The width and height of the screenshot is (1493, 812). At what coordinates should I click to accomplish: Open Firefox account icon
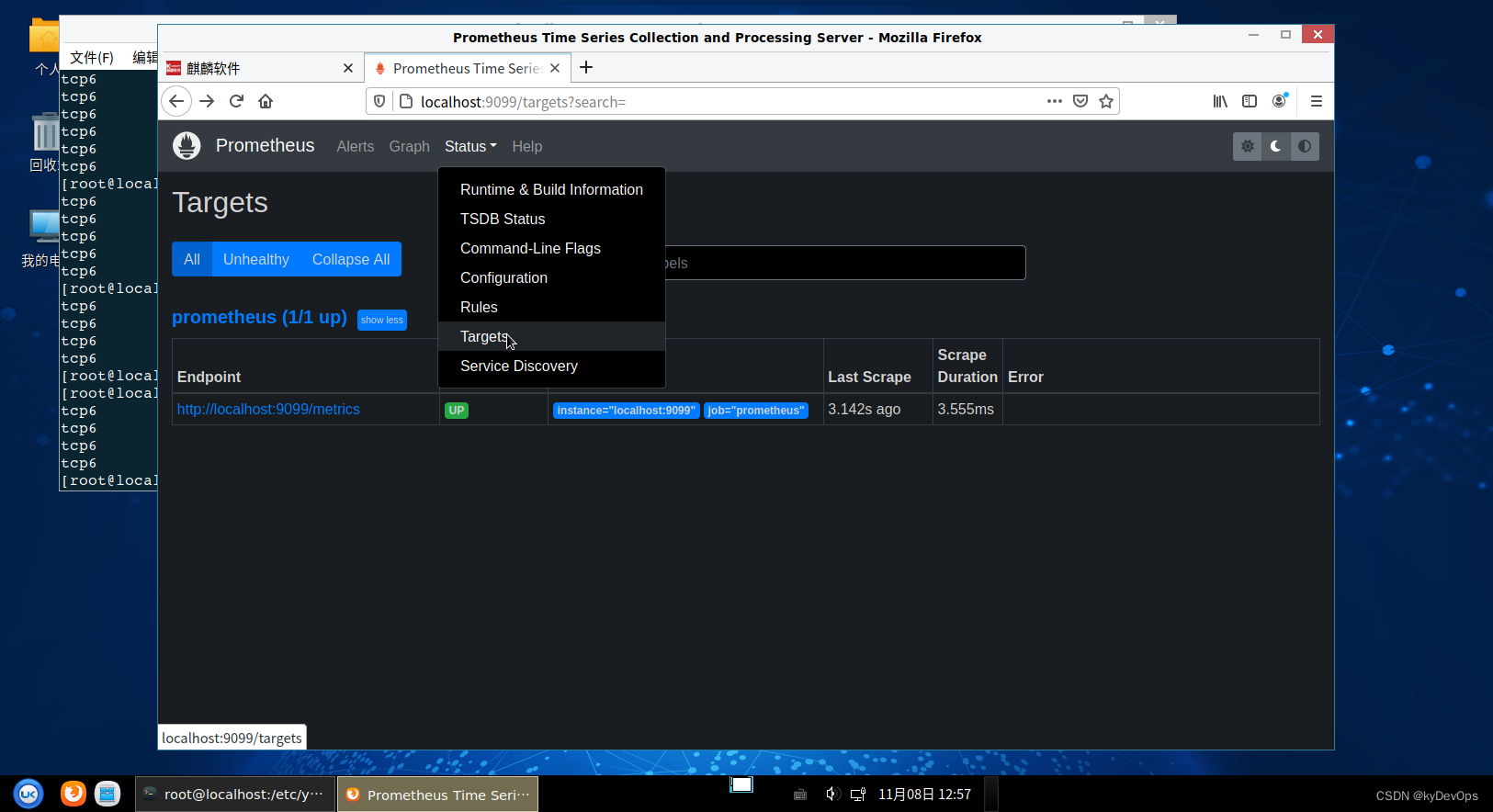point(1279,101)
